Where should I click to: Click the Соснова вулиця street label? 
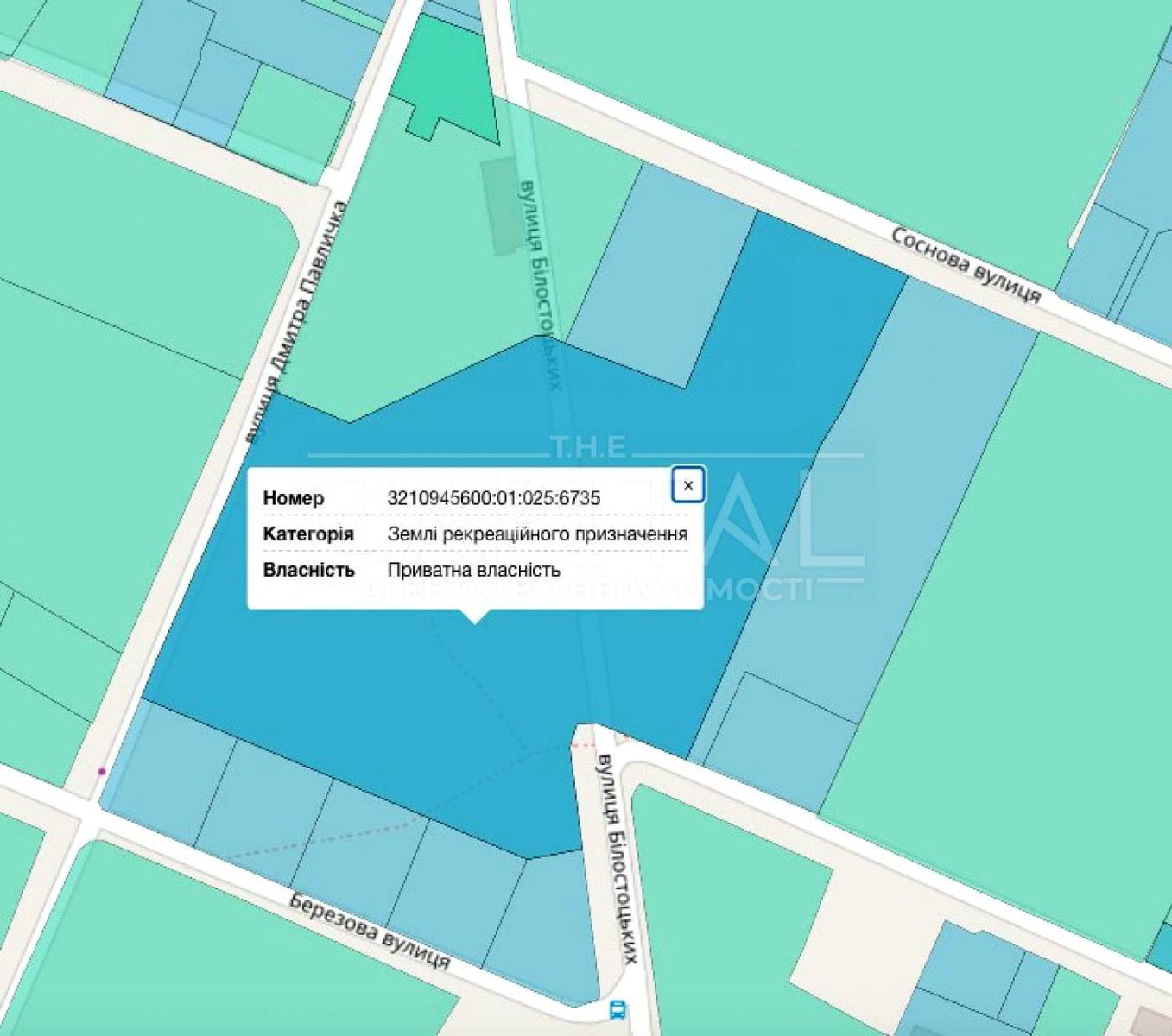966,265
